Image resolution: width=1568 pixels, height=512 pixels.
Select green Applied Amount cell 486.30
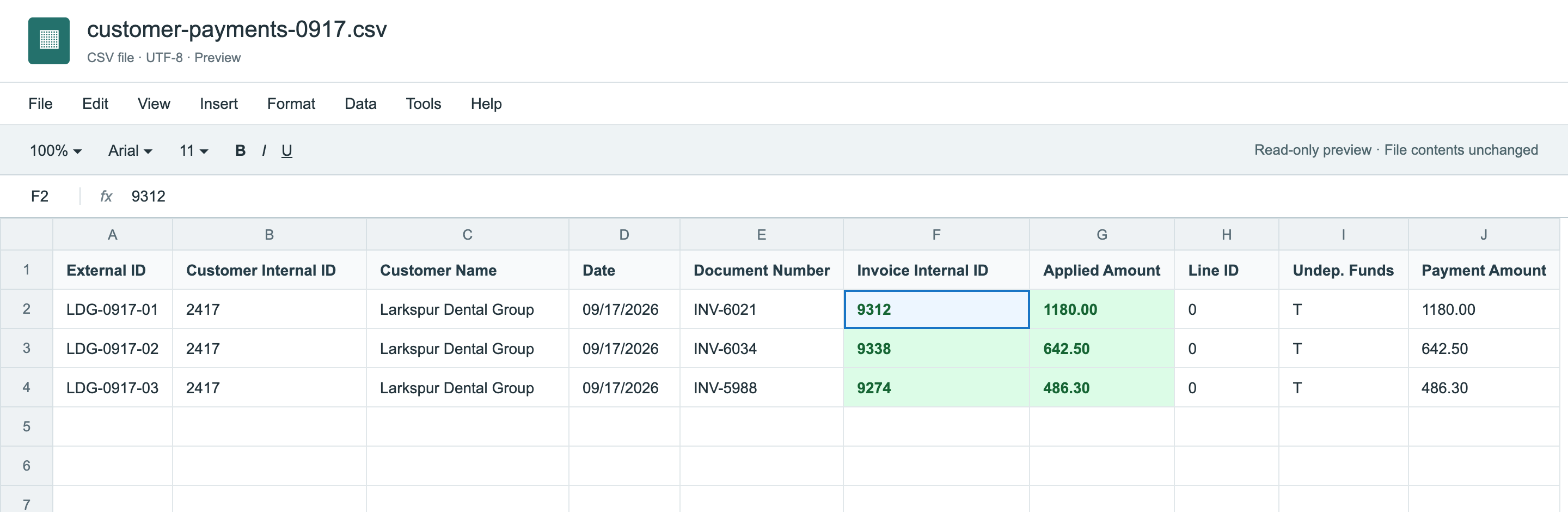pyautogui.click(x=1102, y=388)
